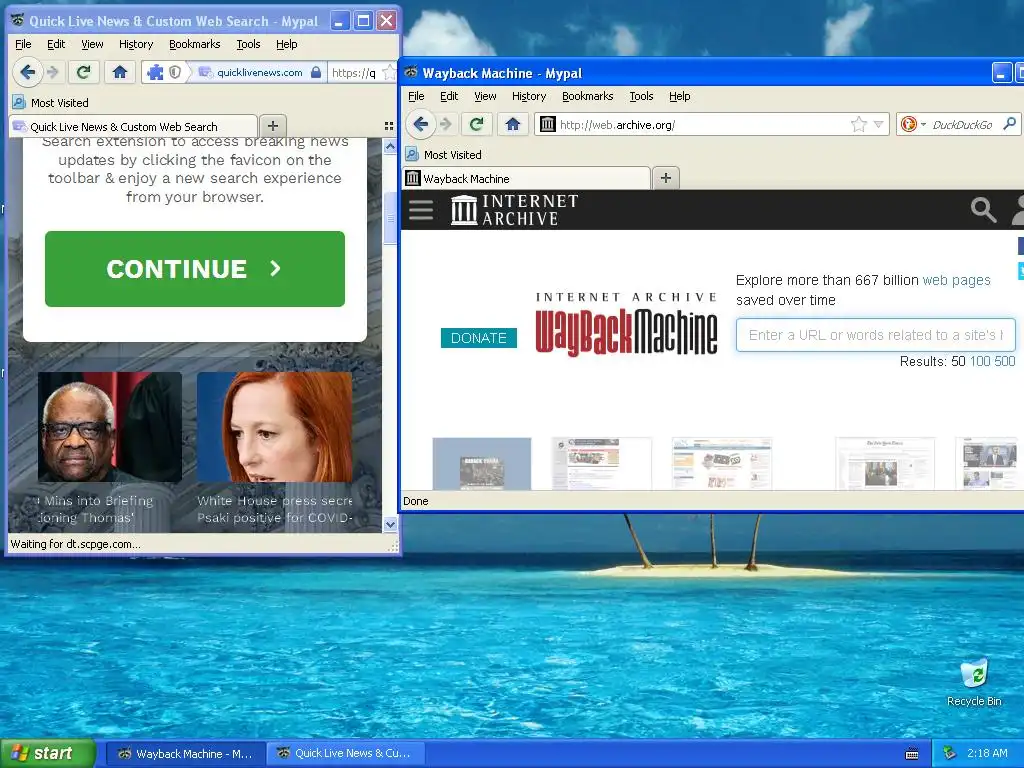The height and width of the screenshot is (768, 1024).
Task: Click padlock icon next to quicklivenews.com
Action: tap(316, 72)
